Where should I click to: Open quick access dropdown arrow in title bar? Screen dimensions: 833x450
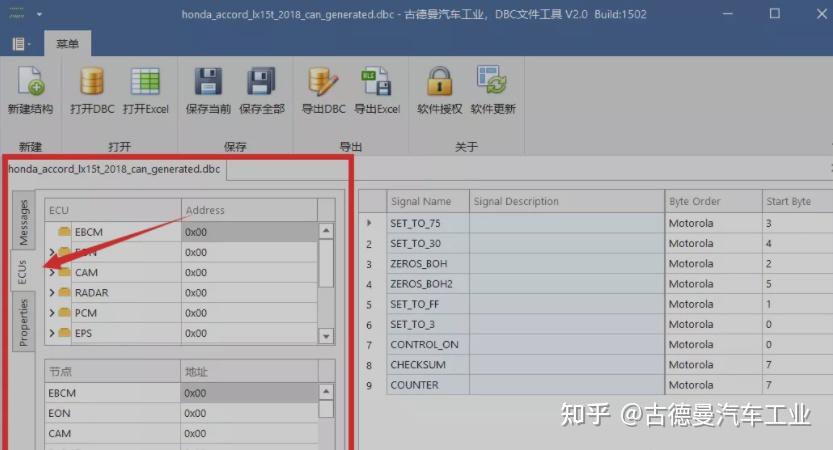[39, 14]
